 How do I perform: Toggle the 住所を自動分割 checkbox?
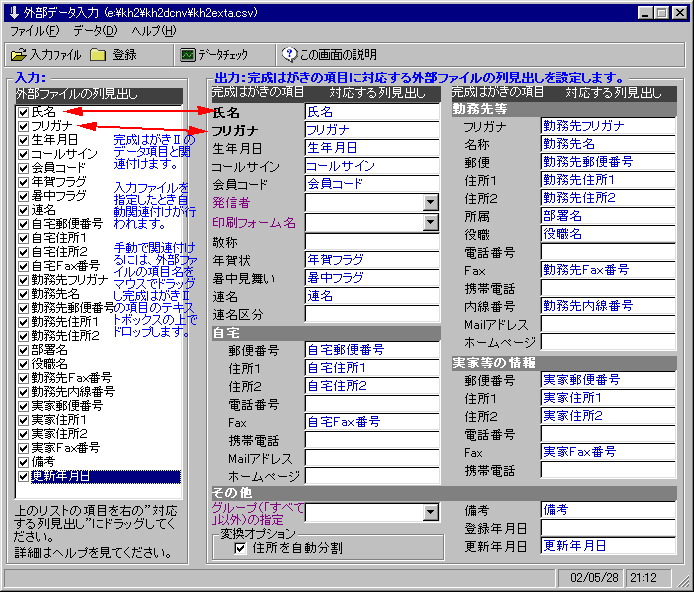[240, 548]
